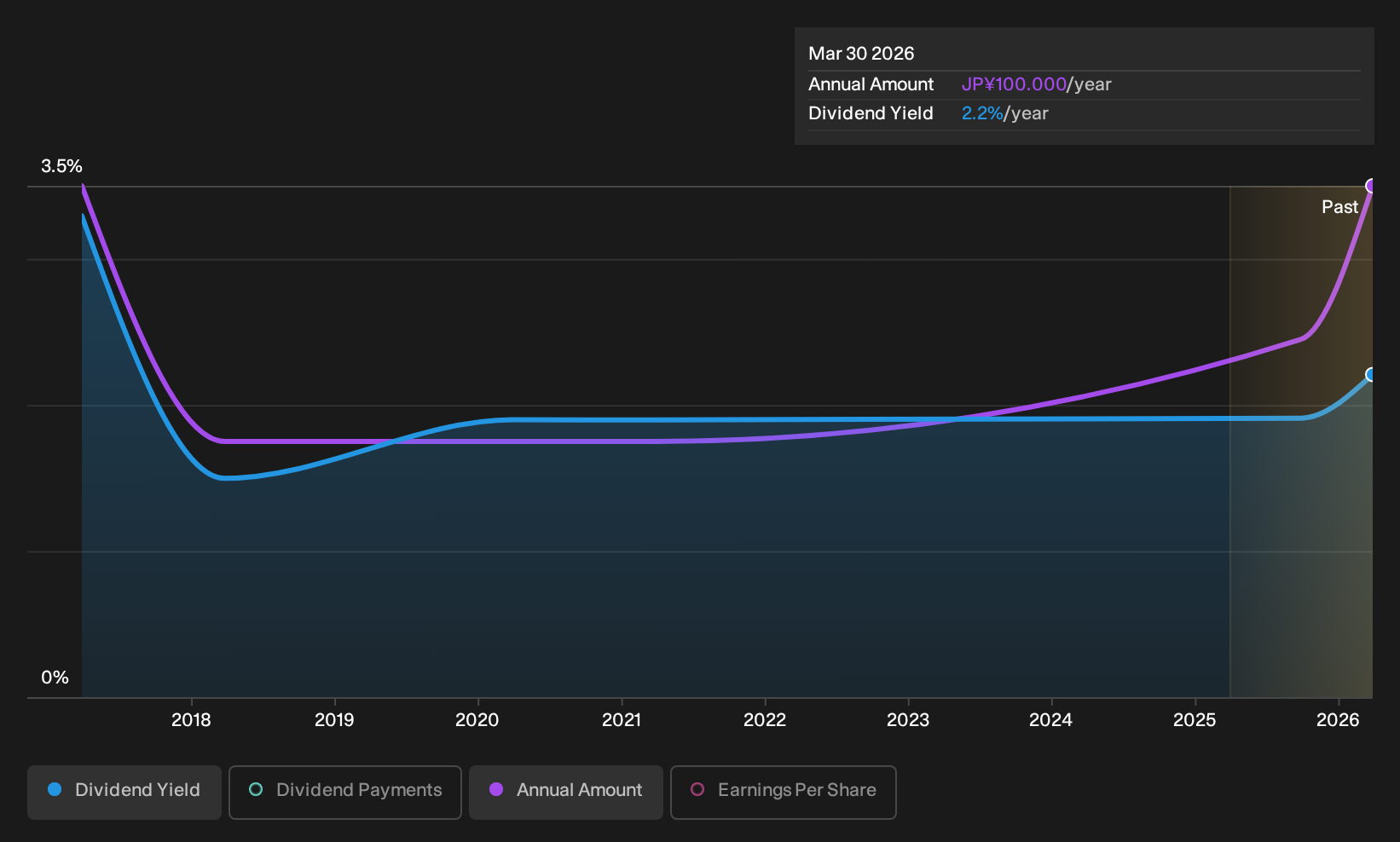Viewport: 1400px width, 842px height.
Task: Click the 2.2%/year yield value
Action: pyautogui.click(x=1004, y=113)
